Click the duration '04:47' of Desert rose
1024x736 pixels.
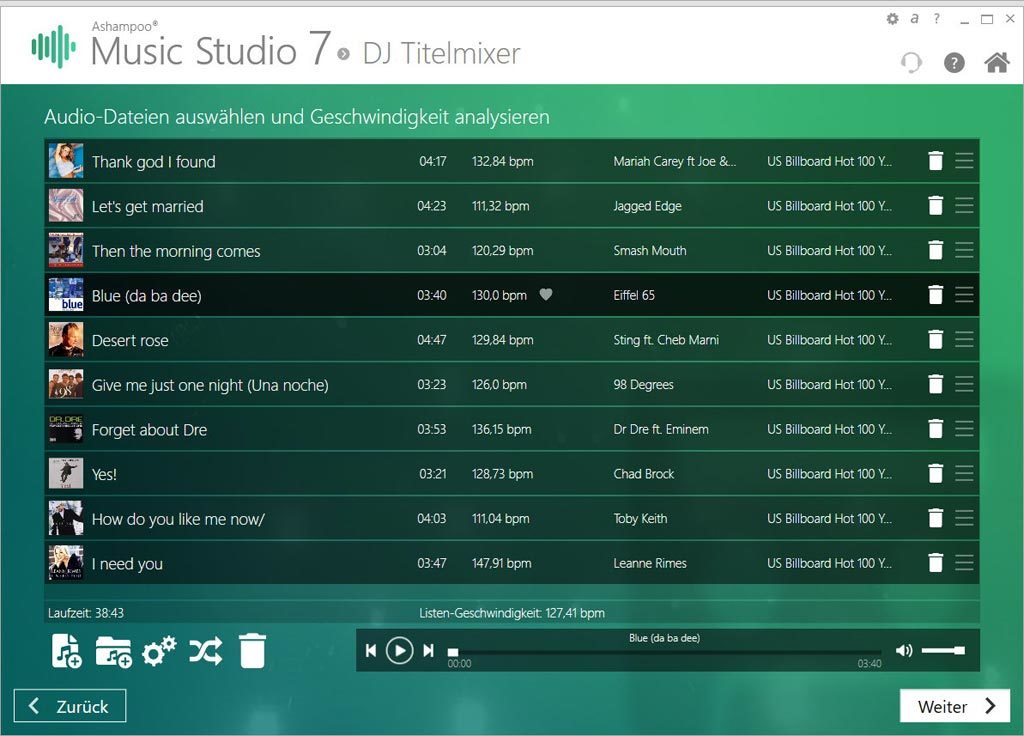432,340
